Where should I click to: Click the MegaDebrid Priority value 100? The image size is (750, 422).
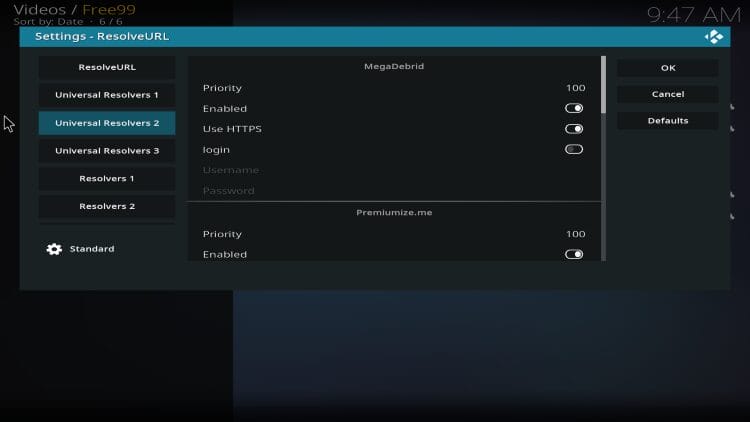575,88
